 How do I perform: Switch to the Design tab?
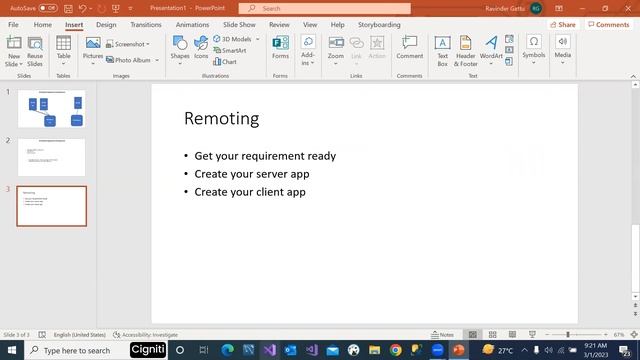(x=106, y=24)
